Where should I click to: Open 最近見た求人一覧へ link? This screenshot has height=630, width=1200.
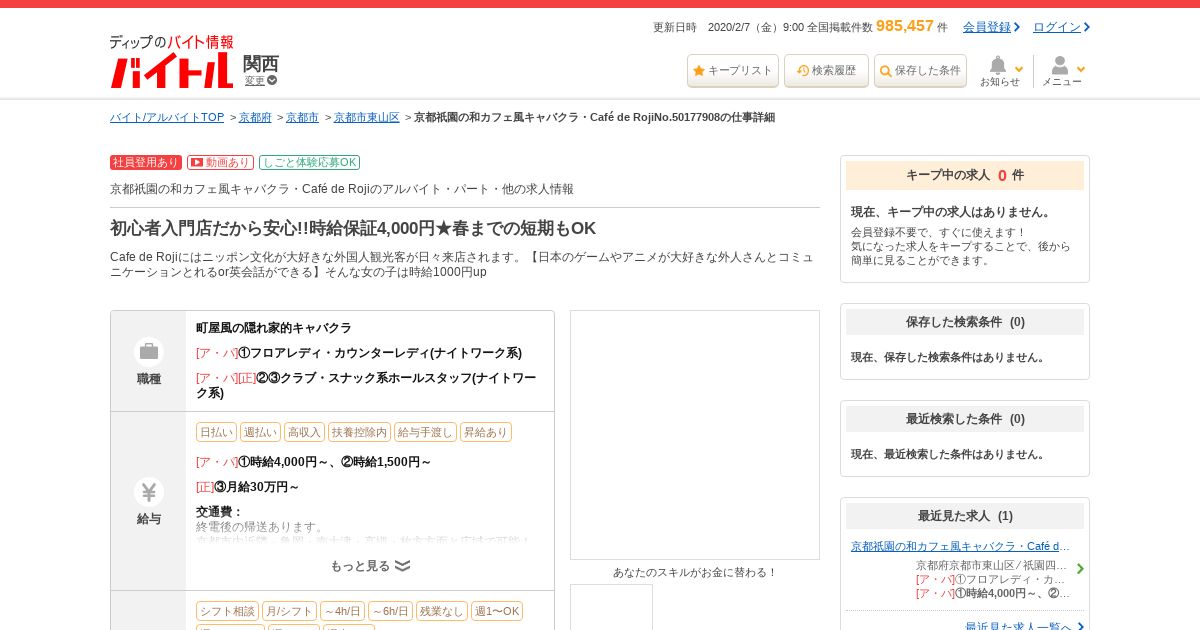pos(1018,627)
